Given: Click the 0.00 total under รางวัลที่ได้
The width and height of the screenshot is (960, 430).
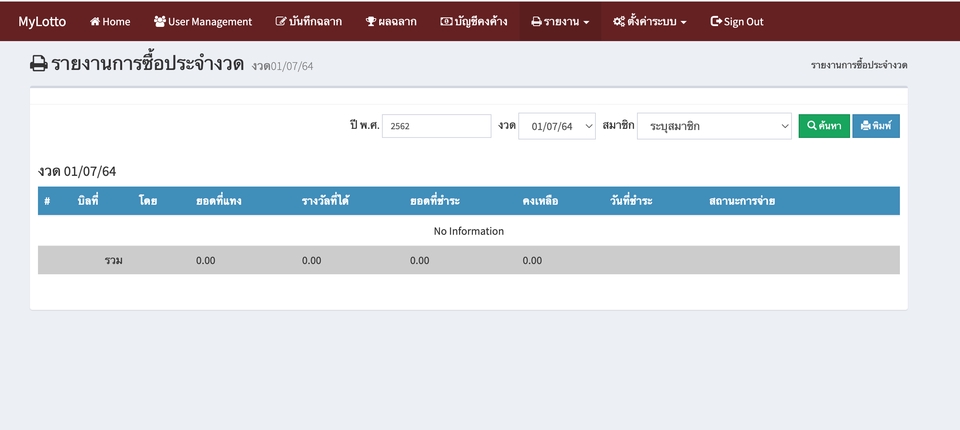Looking at the screenshot, I should click(312, 260).
